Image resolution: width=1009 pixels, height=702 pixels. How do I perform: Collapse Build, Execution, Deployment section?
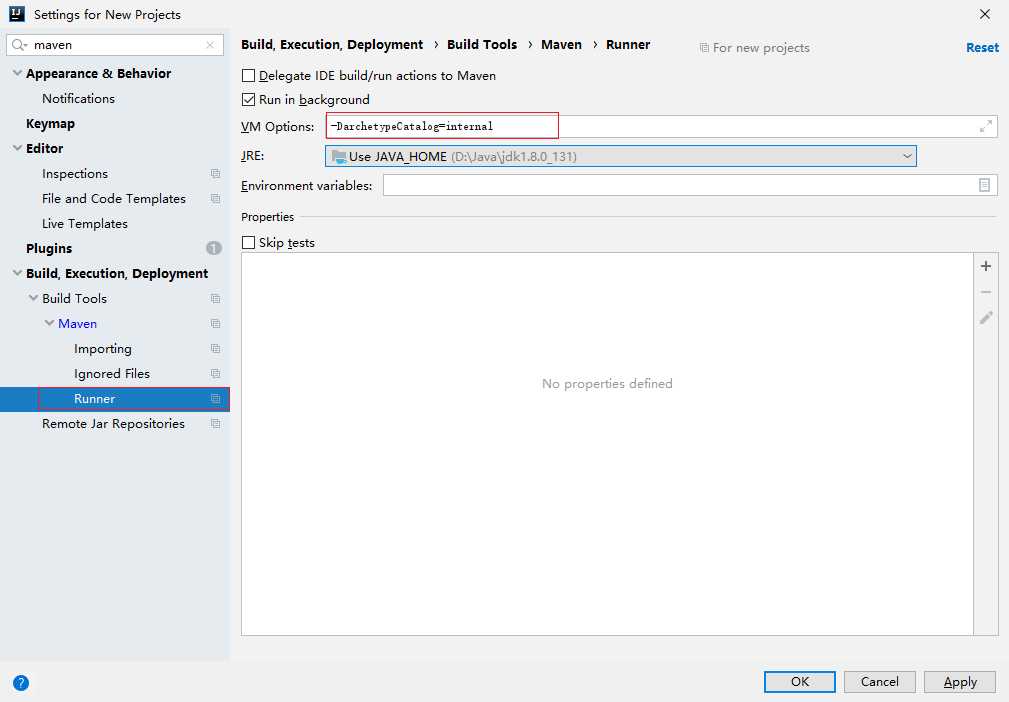pyautogui.click(x=17, y=273)
